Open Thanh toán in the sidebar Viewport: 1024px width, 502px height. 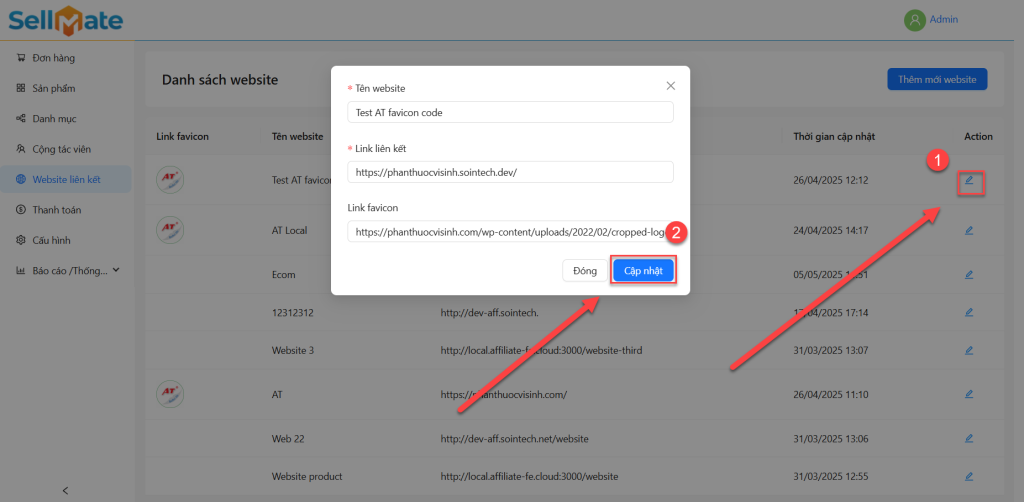(56, 210)
